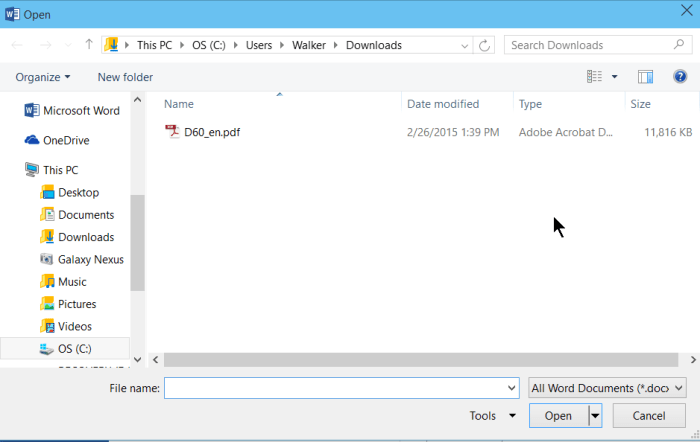The width and height of the screenshot is (700, 442).
Task: Select the D60_en.pdf file
Action: 212,132
